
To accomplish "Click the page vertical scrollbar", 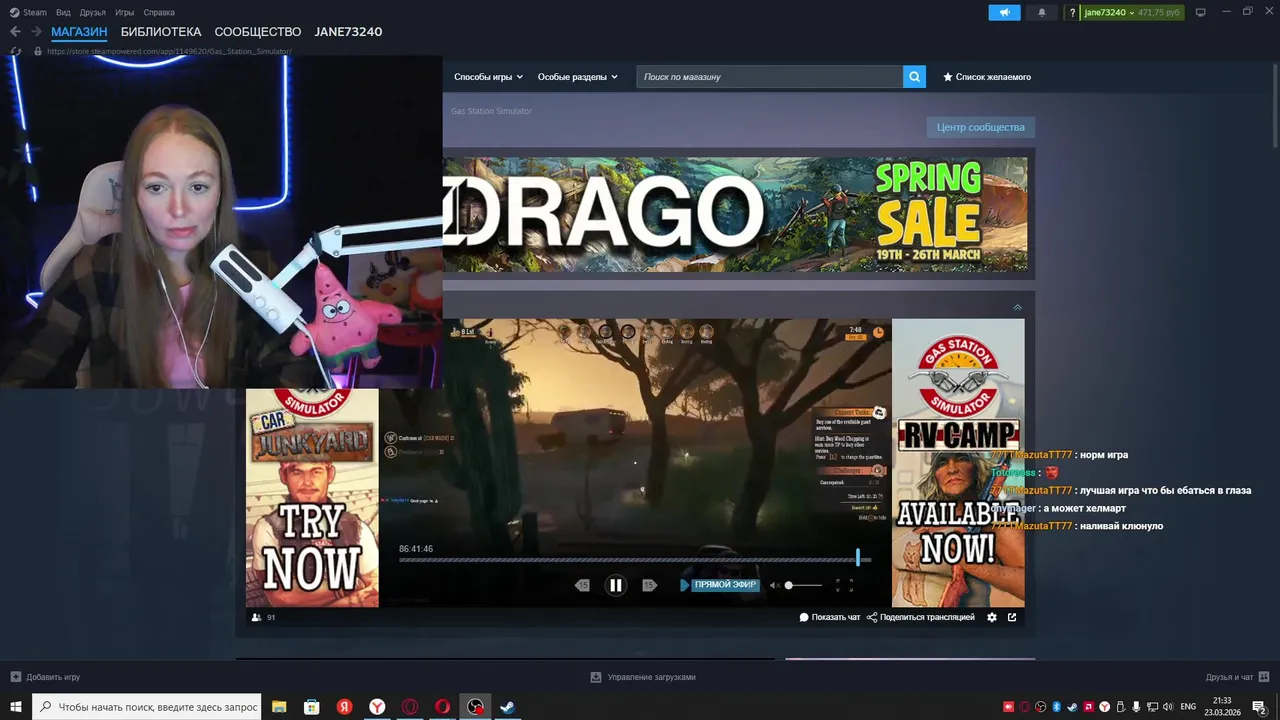I will point(1274,105).
